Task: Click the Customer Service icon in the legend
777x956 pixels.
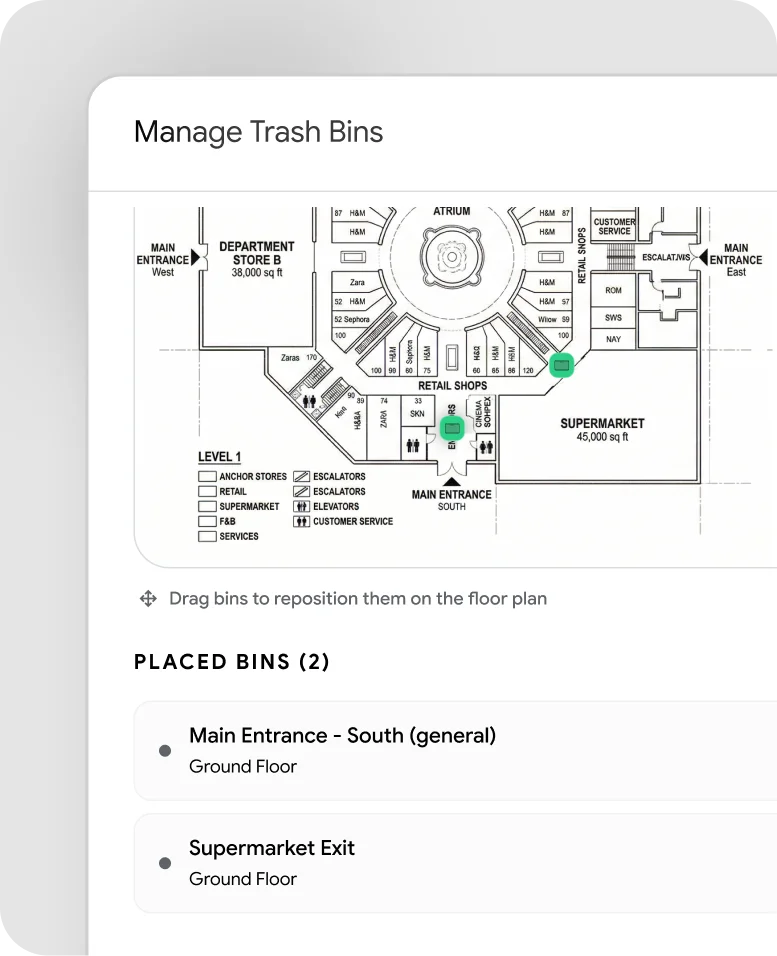Action: [302, 521]
